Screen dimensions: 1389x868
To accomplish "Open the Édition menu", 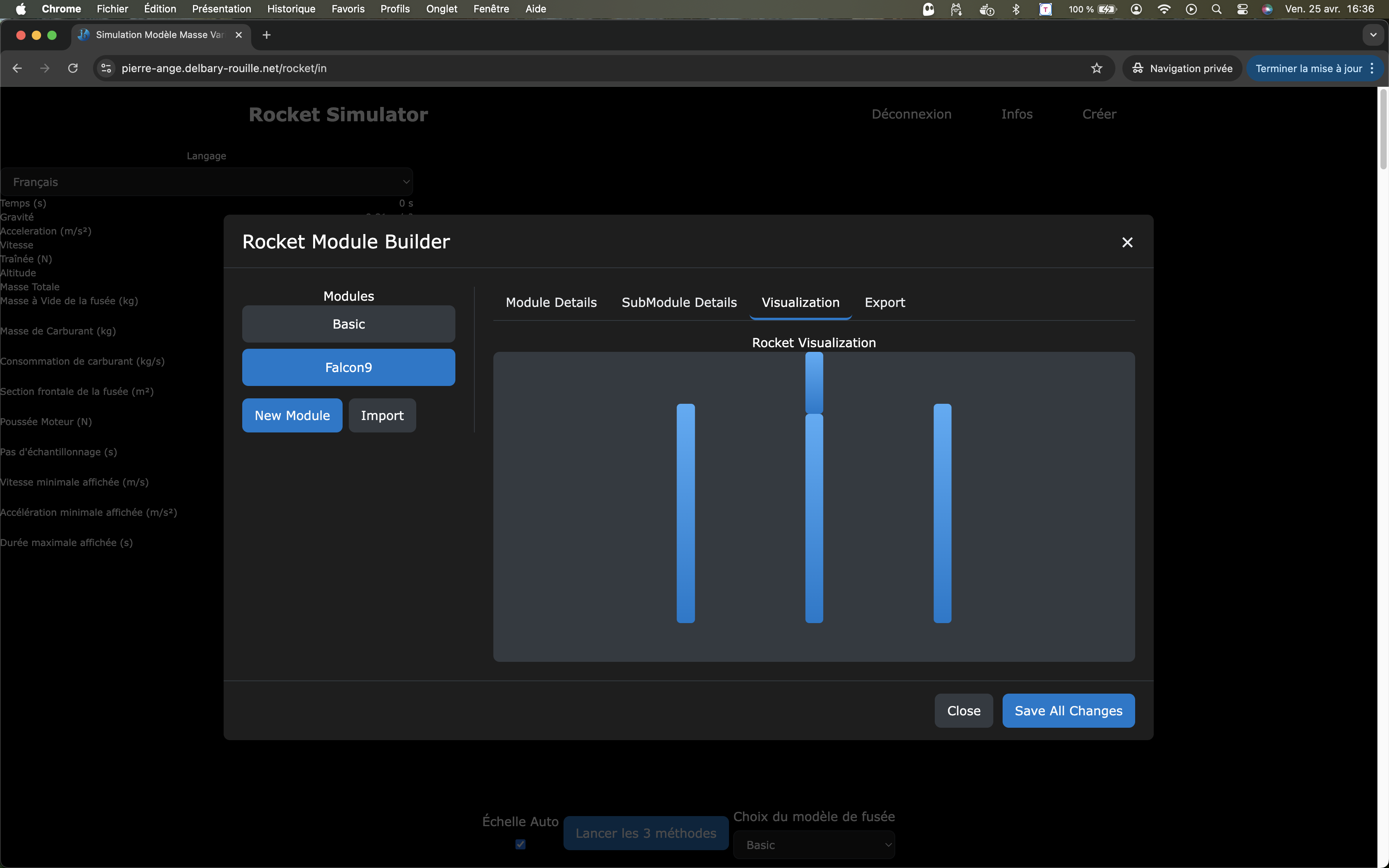I will point(160,9).
